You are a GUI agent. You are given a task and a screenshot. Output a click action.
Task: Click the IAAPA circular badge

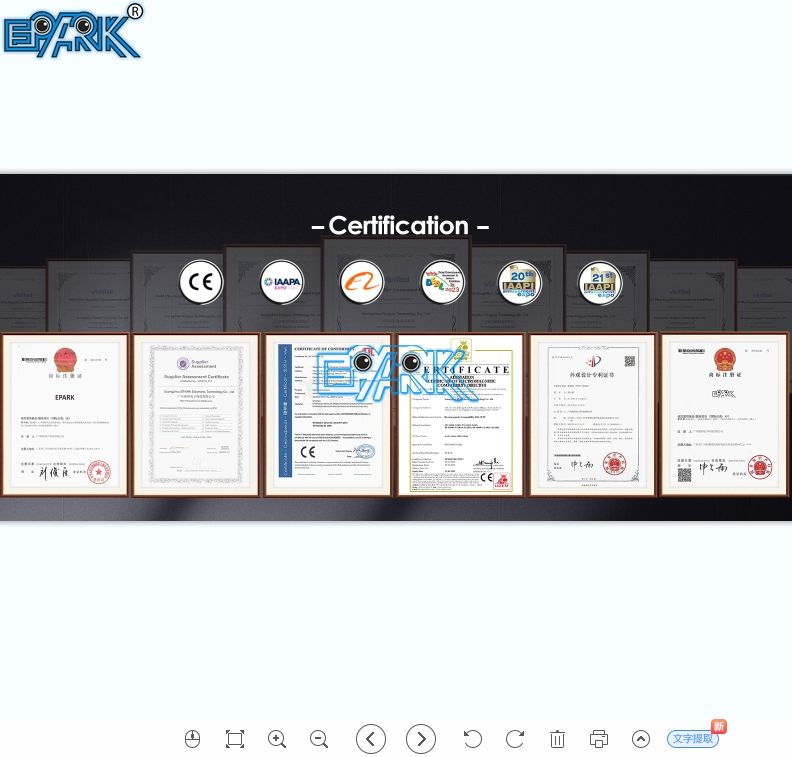(282, 283)
